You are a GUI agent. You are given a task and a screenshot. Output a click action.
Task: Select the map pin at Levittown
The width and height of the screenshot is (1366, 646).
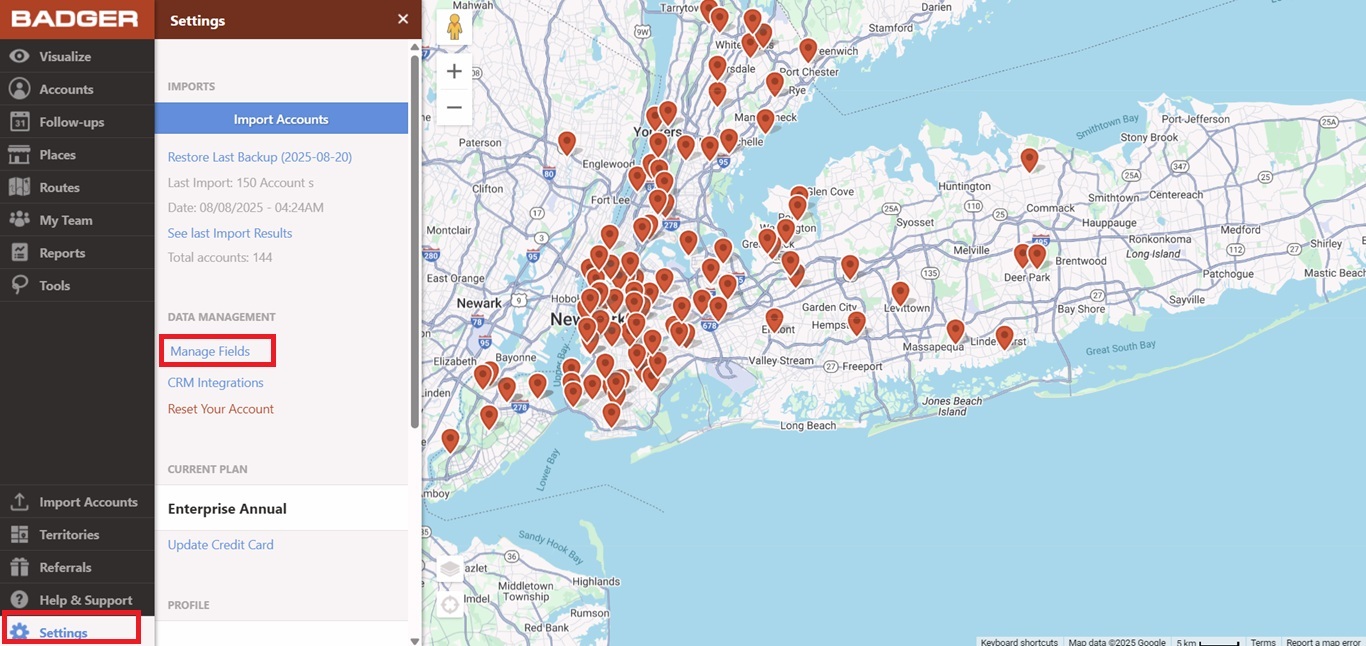tap(900, 293)
